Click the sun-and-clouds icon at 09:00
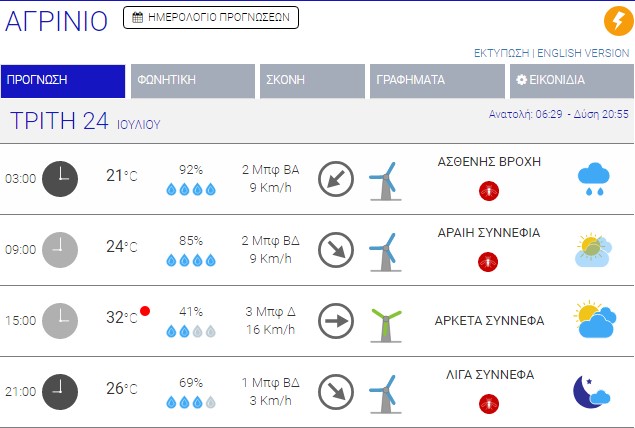635x428 pixels. click(x=594, y=250)
